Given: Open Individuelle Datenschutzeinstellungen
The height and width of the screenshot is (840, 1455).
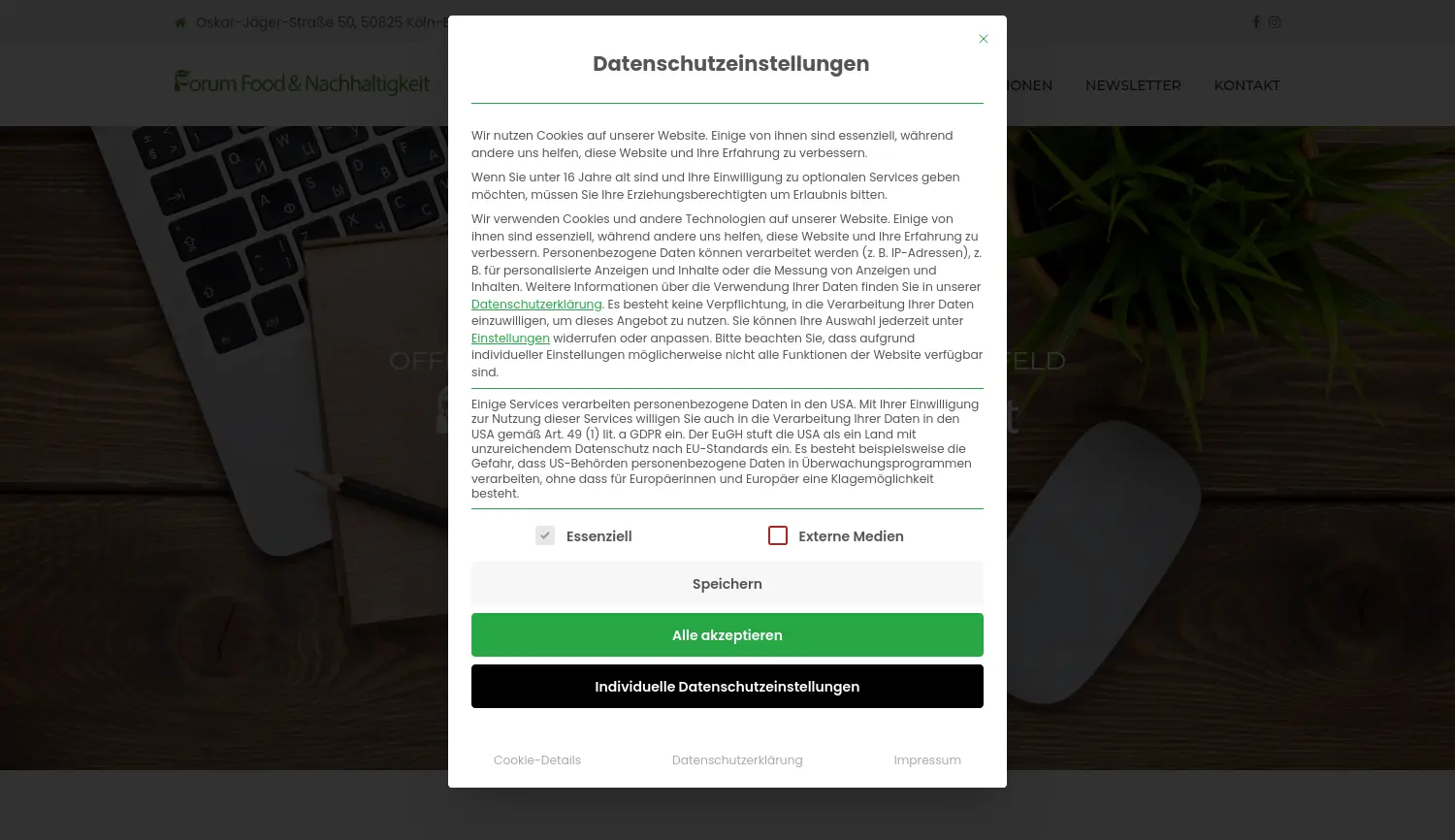Looking at the screenshot, I should (x=727, y=687).
